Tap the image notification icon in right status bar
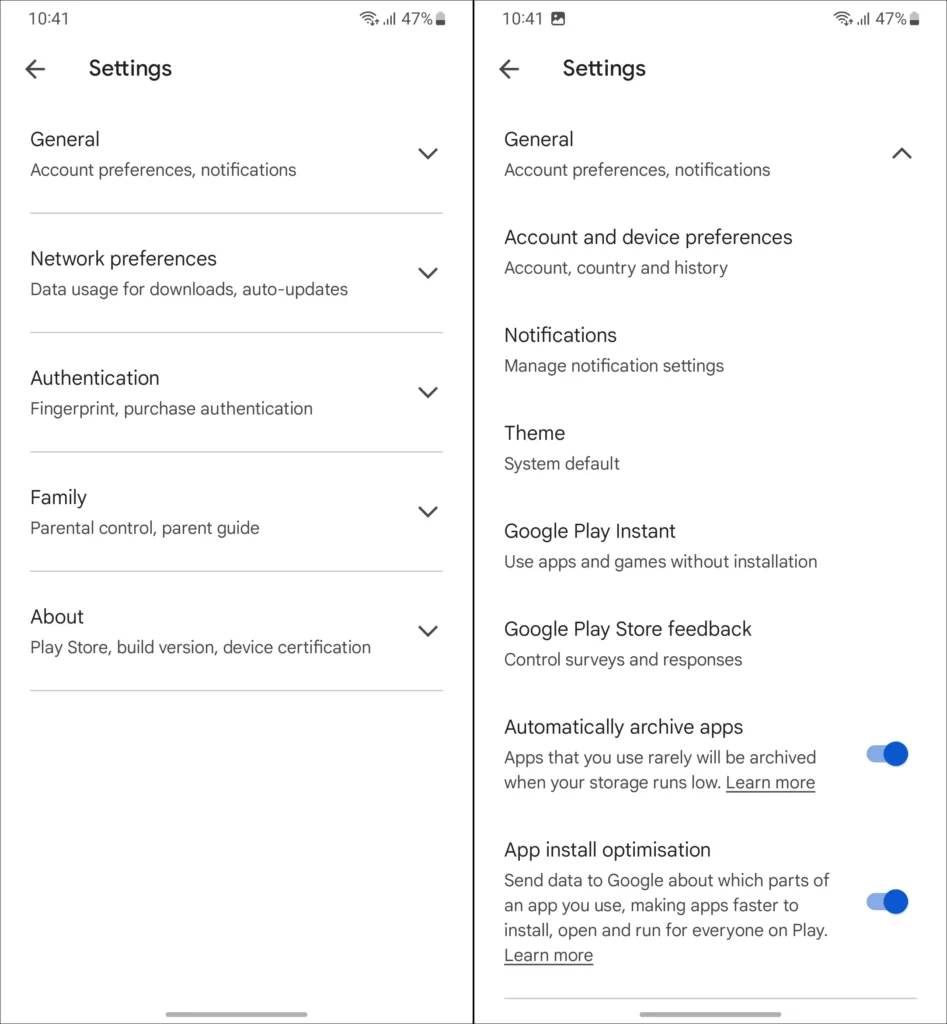 (558, 18)
